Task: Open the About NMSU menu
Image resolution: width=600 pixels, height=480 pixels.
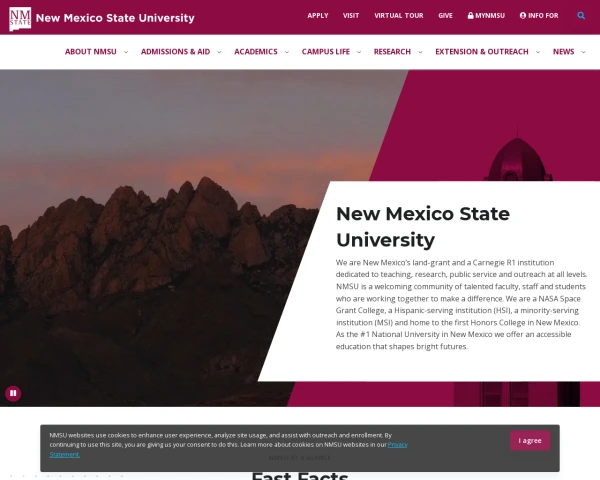Action: [91, 52]
